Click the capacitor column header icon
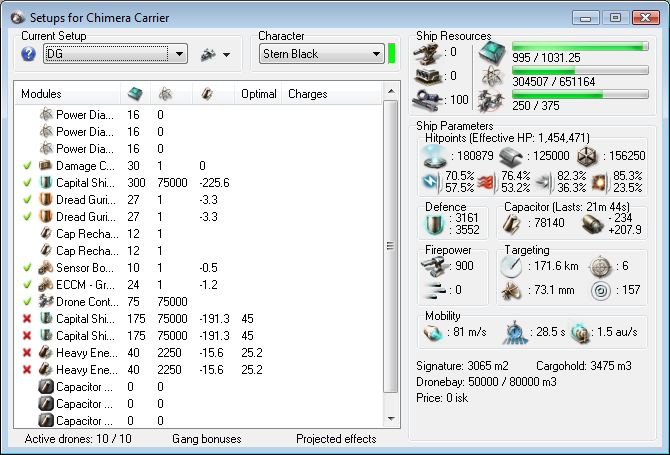This screenshot has height=455, width=670. click(207, 94)
